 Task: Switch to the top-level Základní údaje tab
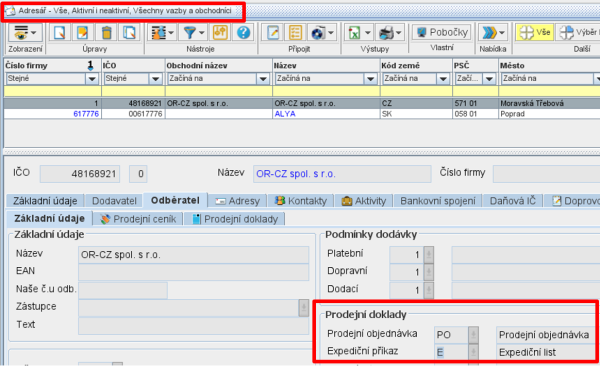click(45, 201)
